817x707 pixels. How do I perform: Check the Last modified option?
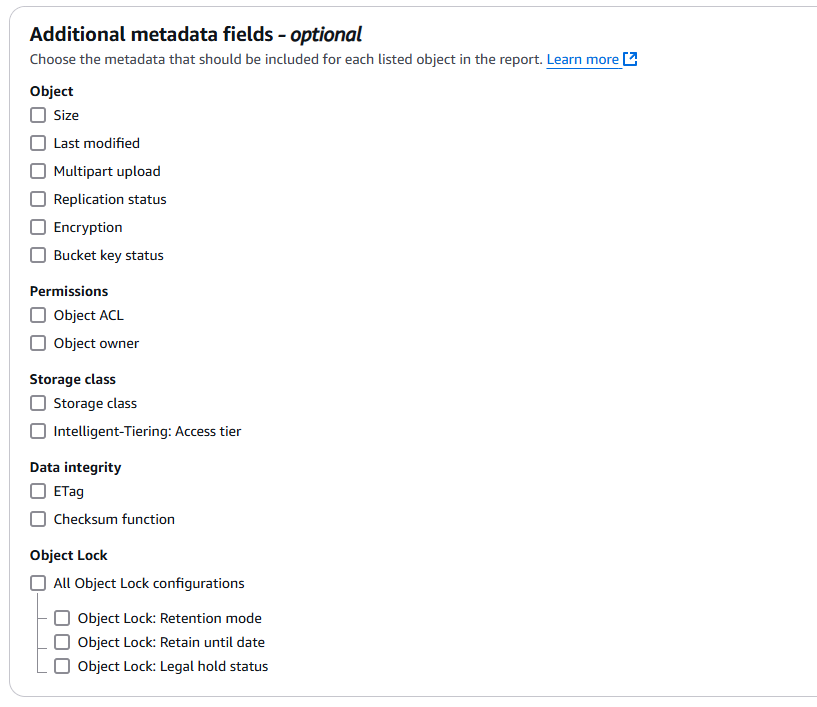pos(37,143)
